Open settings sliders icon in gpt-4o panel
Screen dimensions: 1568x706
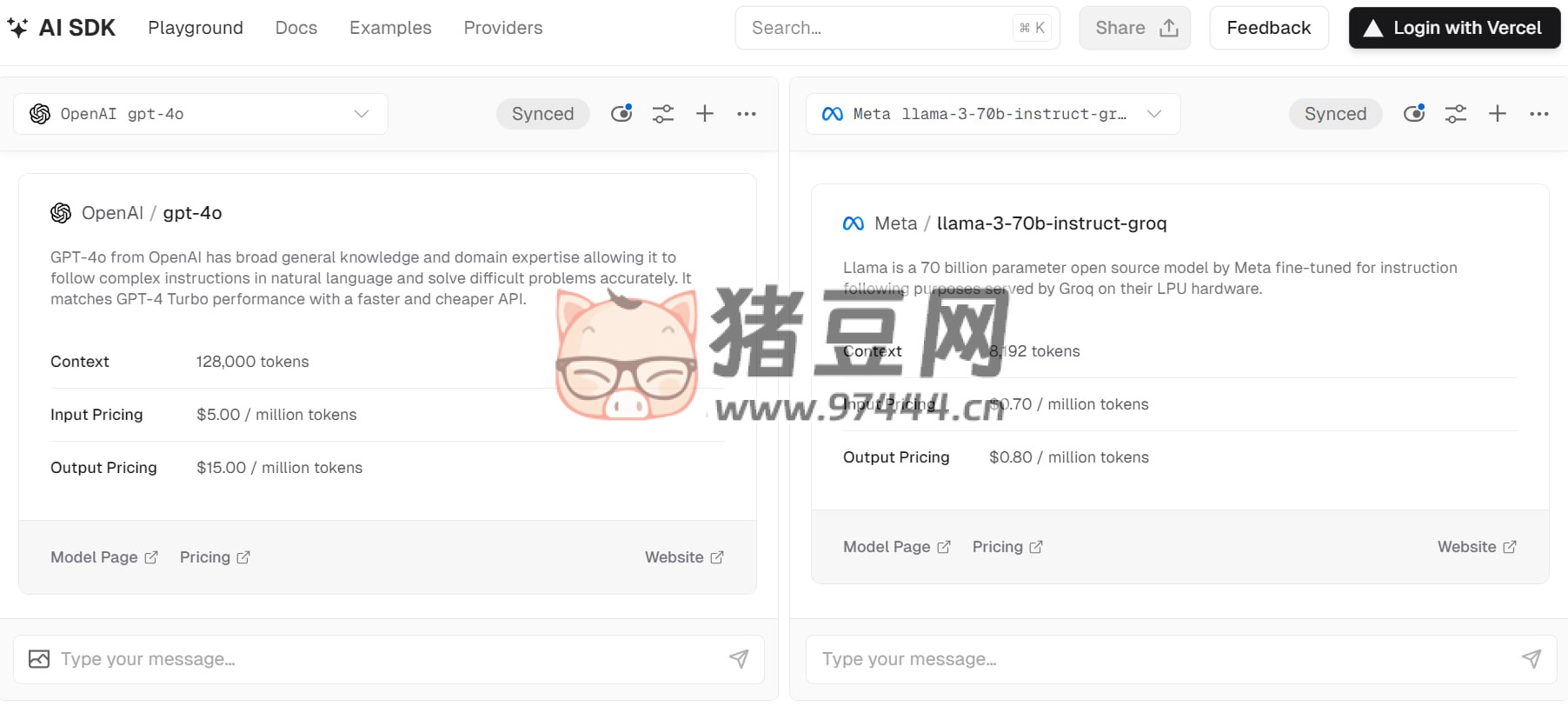663,114
